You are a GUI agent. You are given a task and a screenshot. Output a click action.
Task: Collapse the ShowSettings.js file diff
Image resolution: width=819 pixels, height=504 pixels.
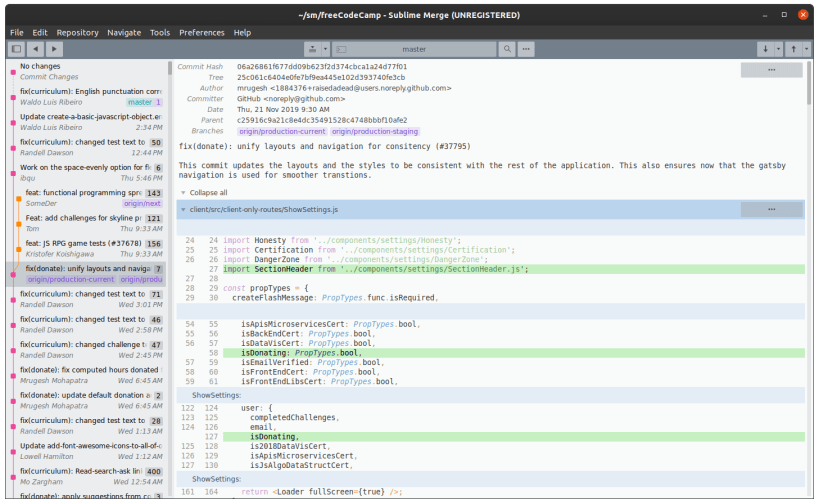[183, 209]
